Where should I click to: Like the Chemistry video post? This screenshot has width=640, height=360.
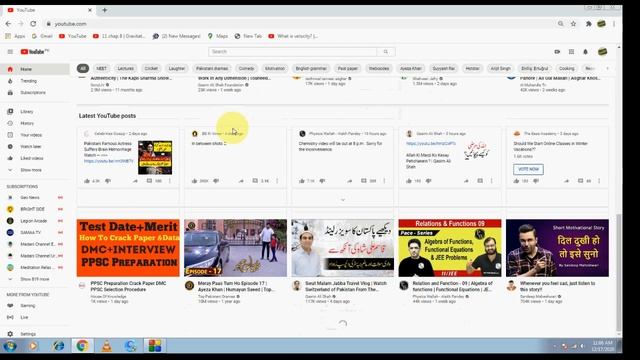pos(302,181)
